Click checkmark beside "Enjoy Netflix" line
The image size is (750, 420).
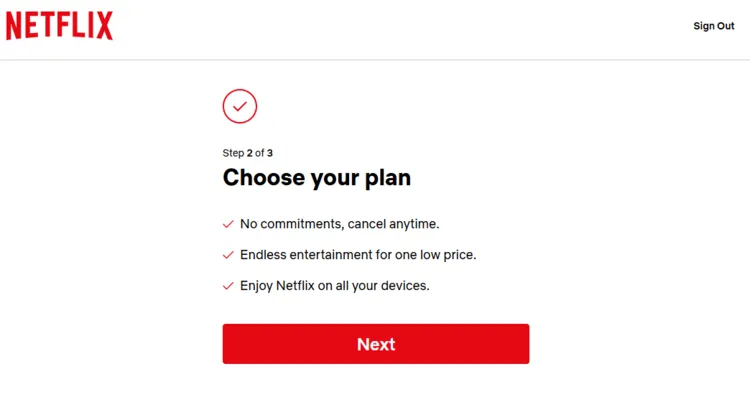[228, 286]
